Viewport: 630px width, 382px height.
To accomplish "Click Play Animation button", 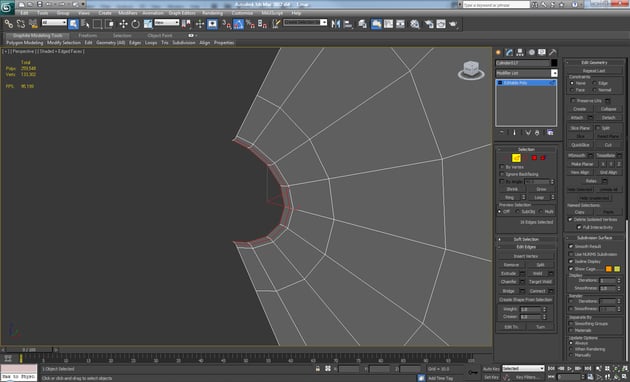I will (569, 368).
